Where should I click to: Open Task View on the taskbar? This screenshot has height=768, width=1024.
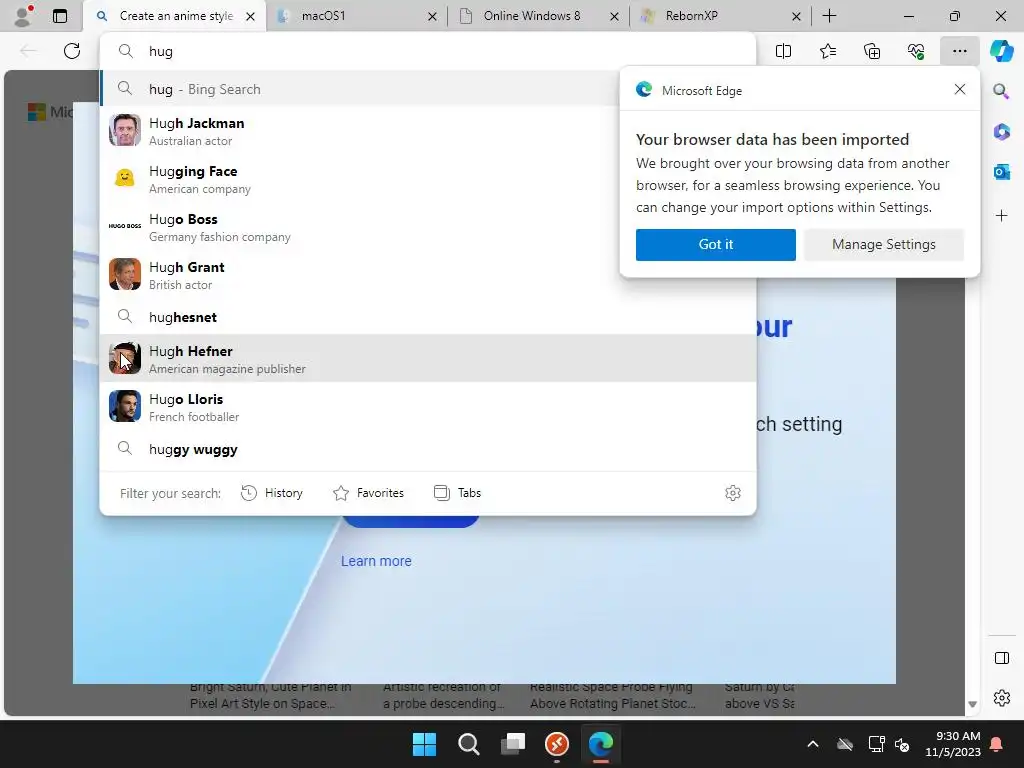513,744
